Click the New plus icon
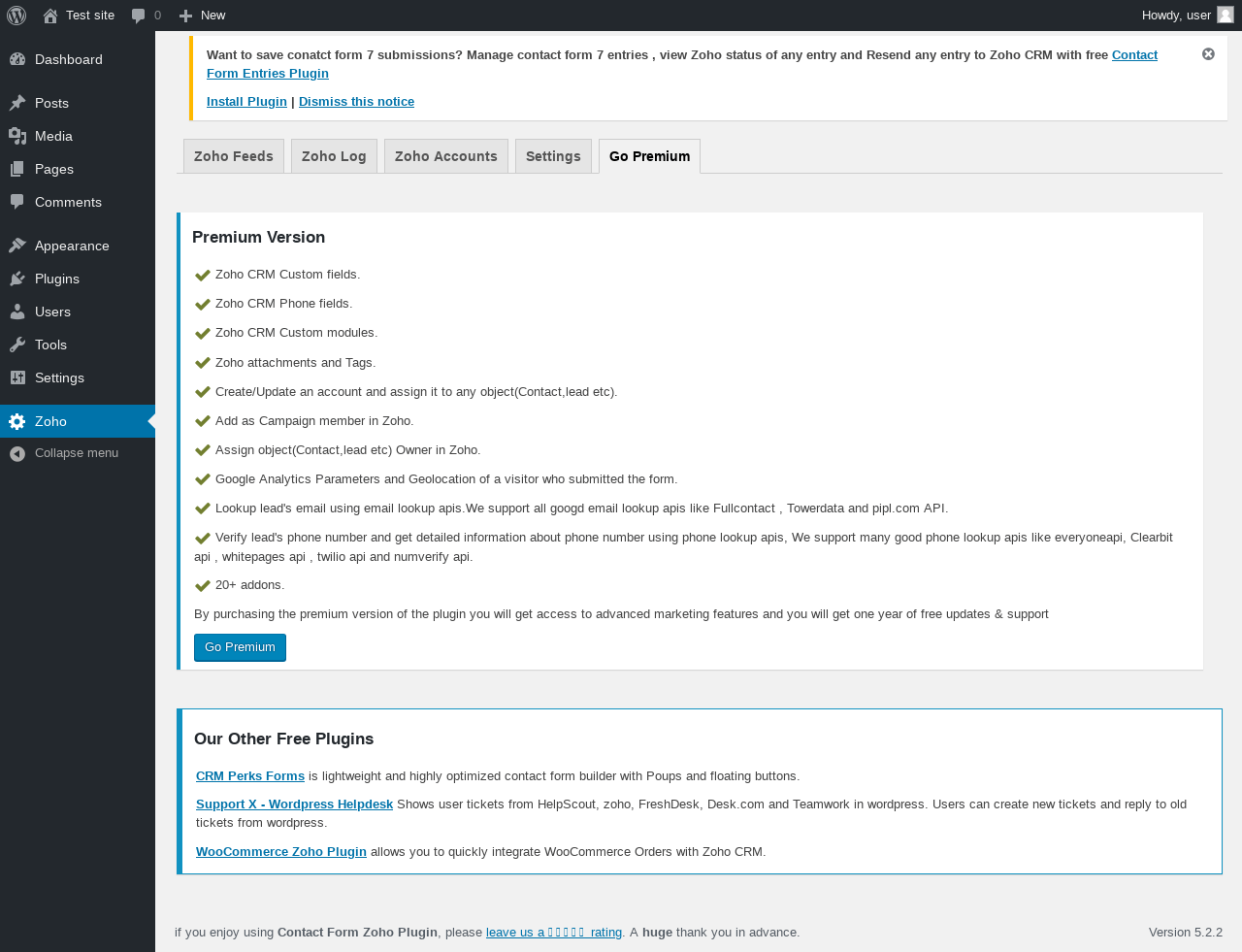 tap(186, 16)
